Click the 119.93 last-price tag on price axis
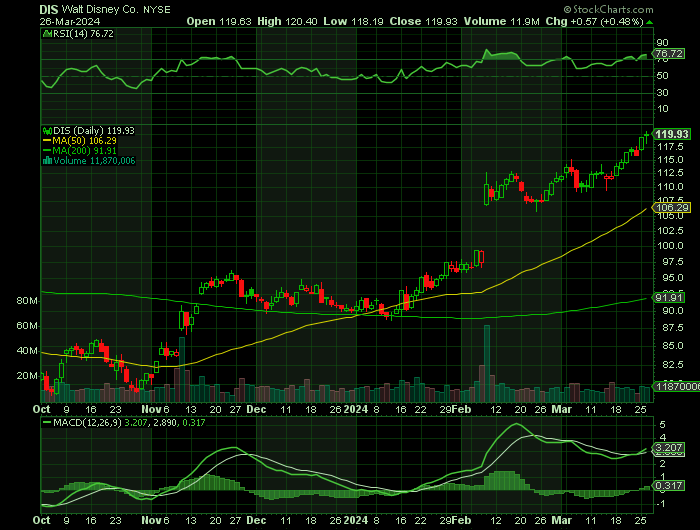This screenshot has height=530, width=700. click(x=672, y=134)
